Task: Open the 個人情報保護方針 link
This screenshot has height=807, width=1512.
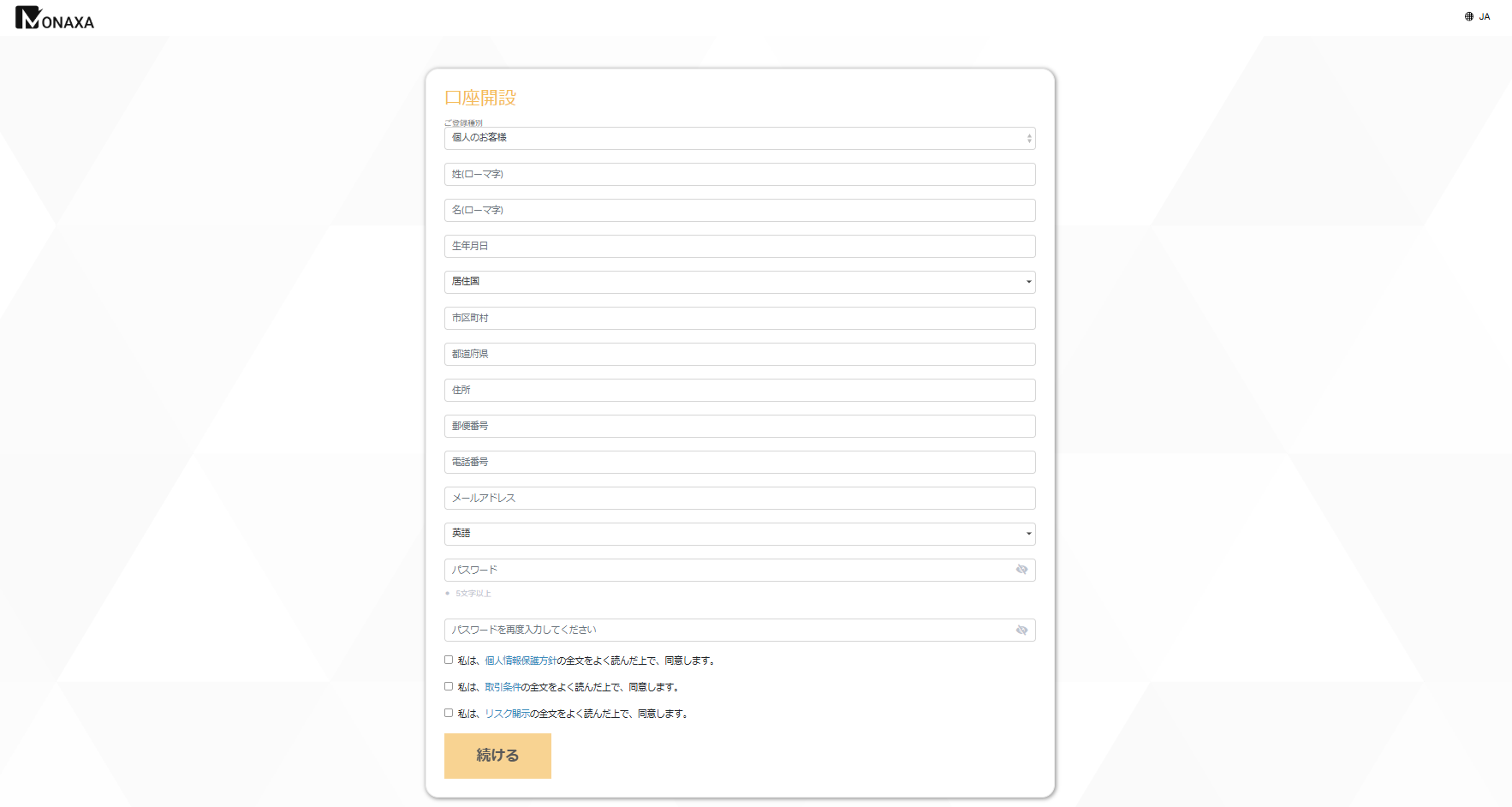Action: (x=521, y=661)
